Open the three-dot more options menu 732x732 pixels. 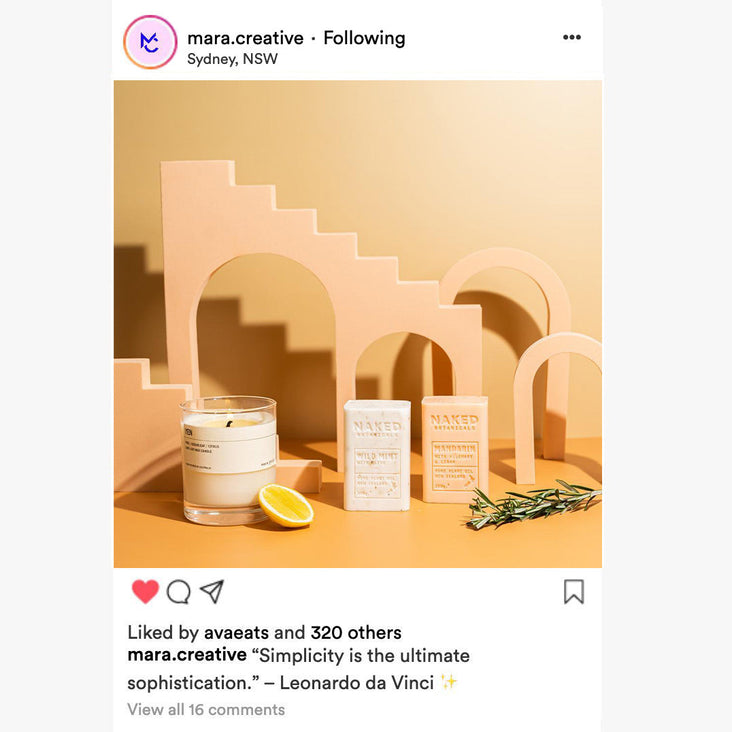(x=572, y=37)
